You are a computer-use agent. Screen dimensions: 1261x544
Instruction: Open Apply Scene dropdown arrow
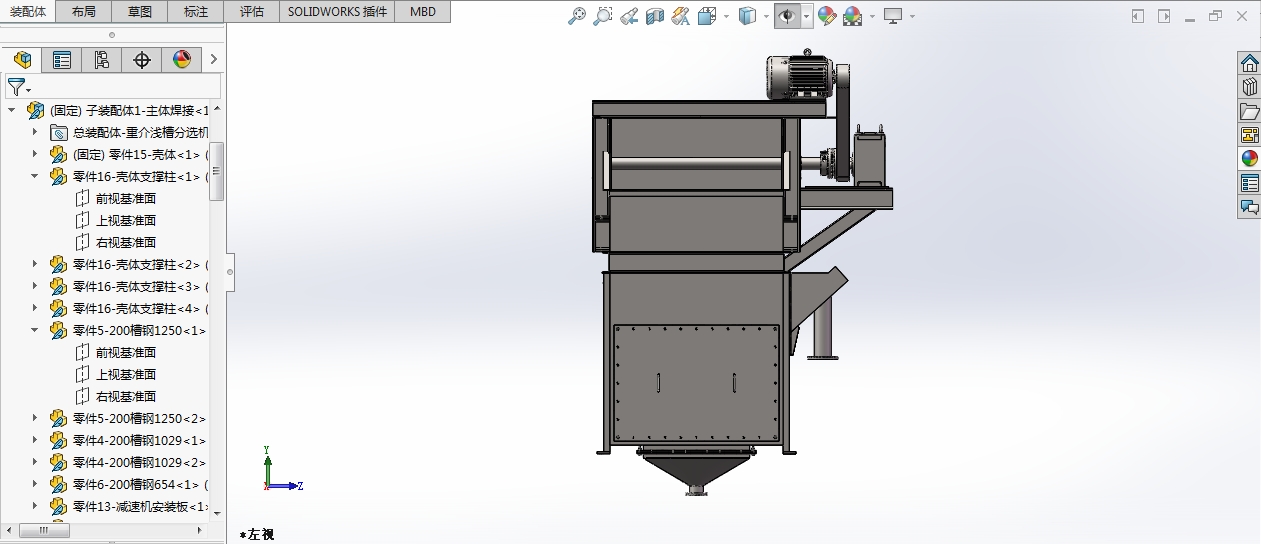(871, 17)
